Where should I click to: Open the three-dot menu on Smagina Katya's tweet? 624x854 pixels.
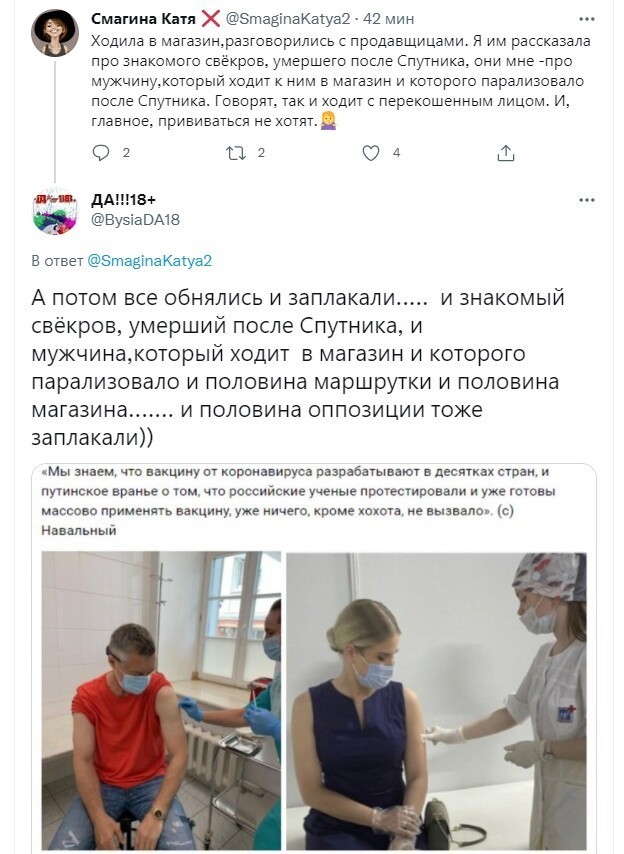586,19
